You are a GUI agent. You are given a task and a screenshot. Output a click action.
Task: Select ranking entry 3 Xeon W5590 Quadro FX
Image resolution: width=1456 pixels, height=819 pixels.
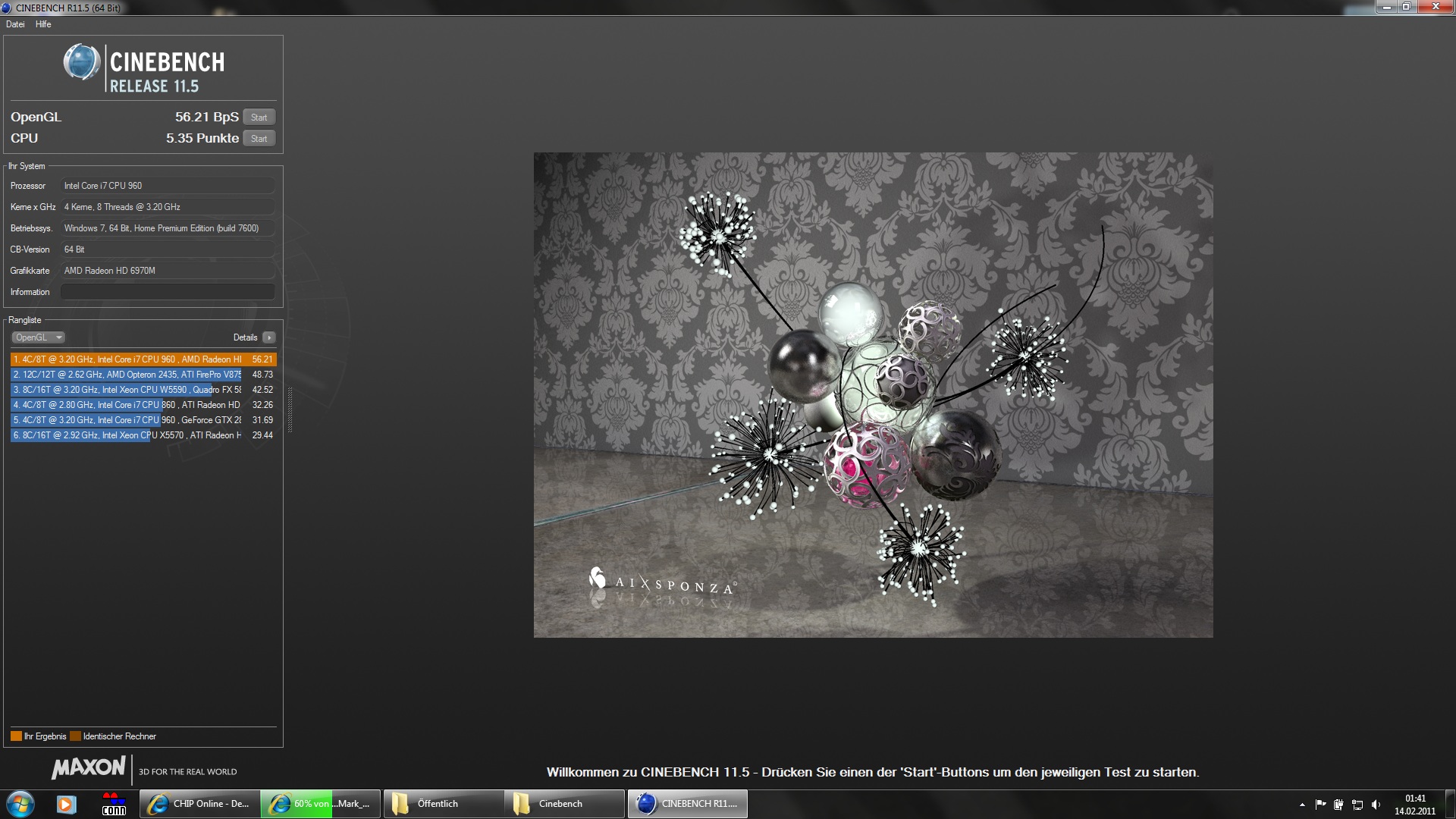(x=143, y=390)
